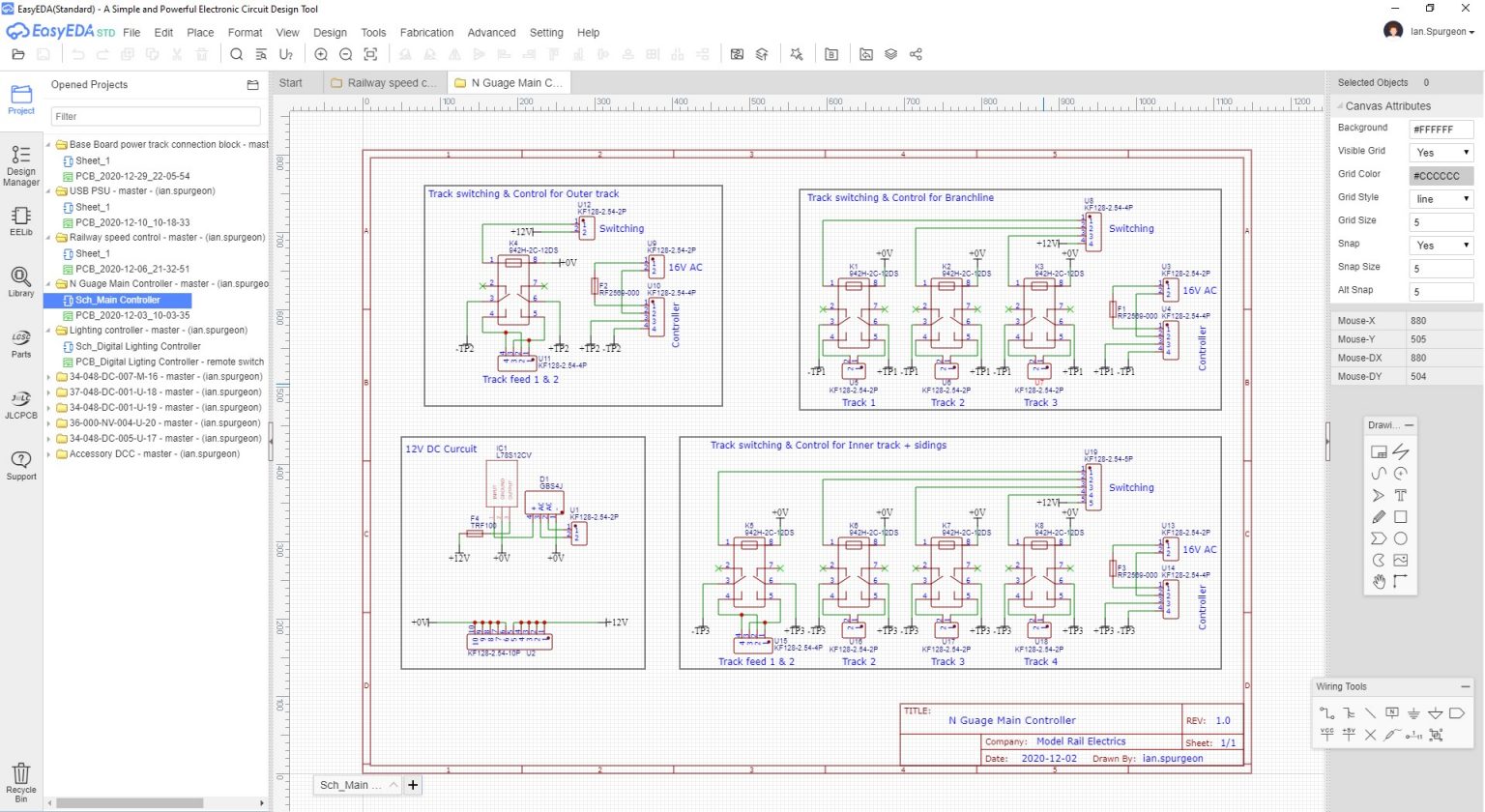This screenshot has height=812, width=1485.
Task: Change the canvas Background color swatch
Action: [x=1440, y=128]
